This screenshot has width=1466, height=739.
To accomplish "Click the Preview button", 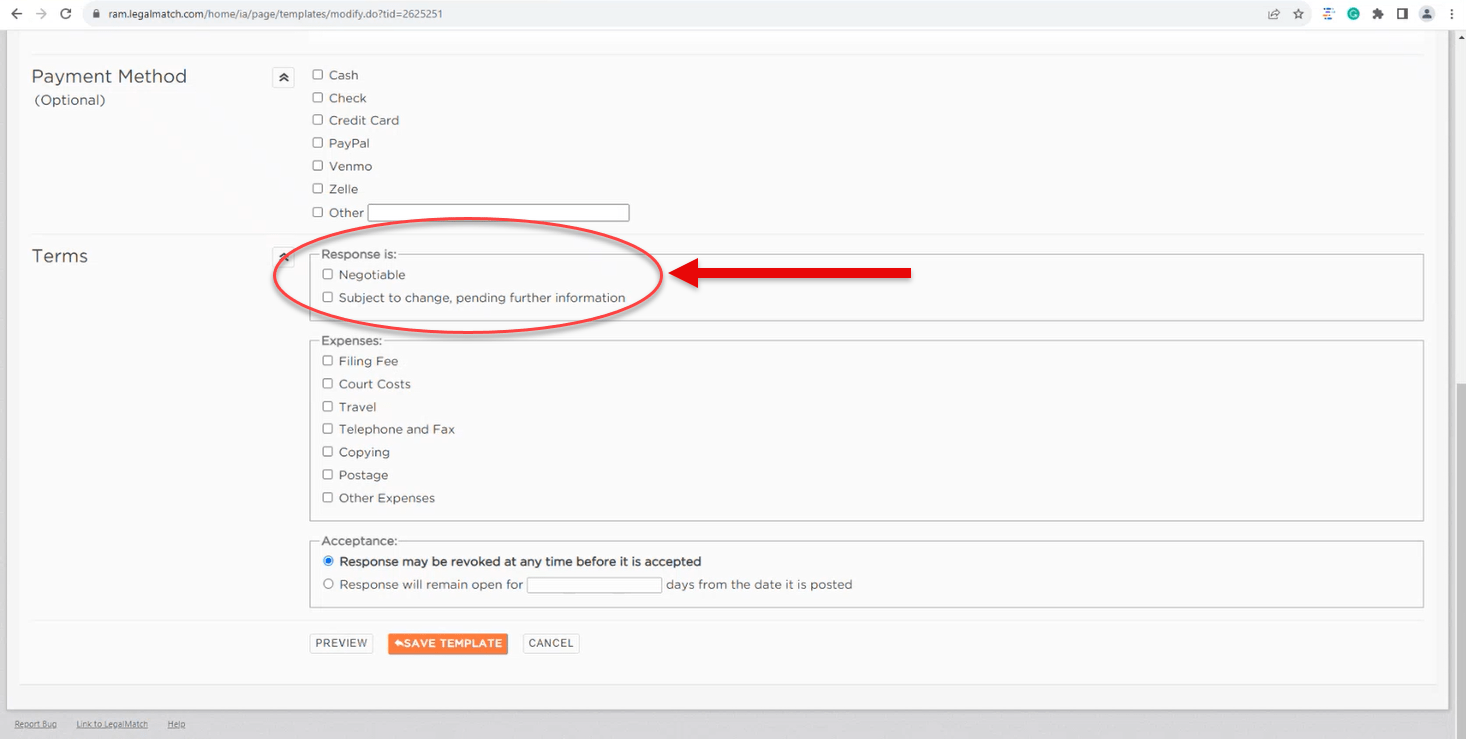I will point(341,643).
